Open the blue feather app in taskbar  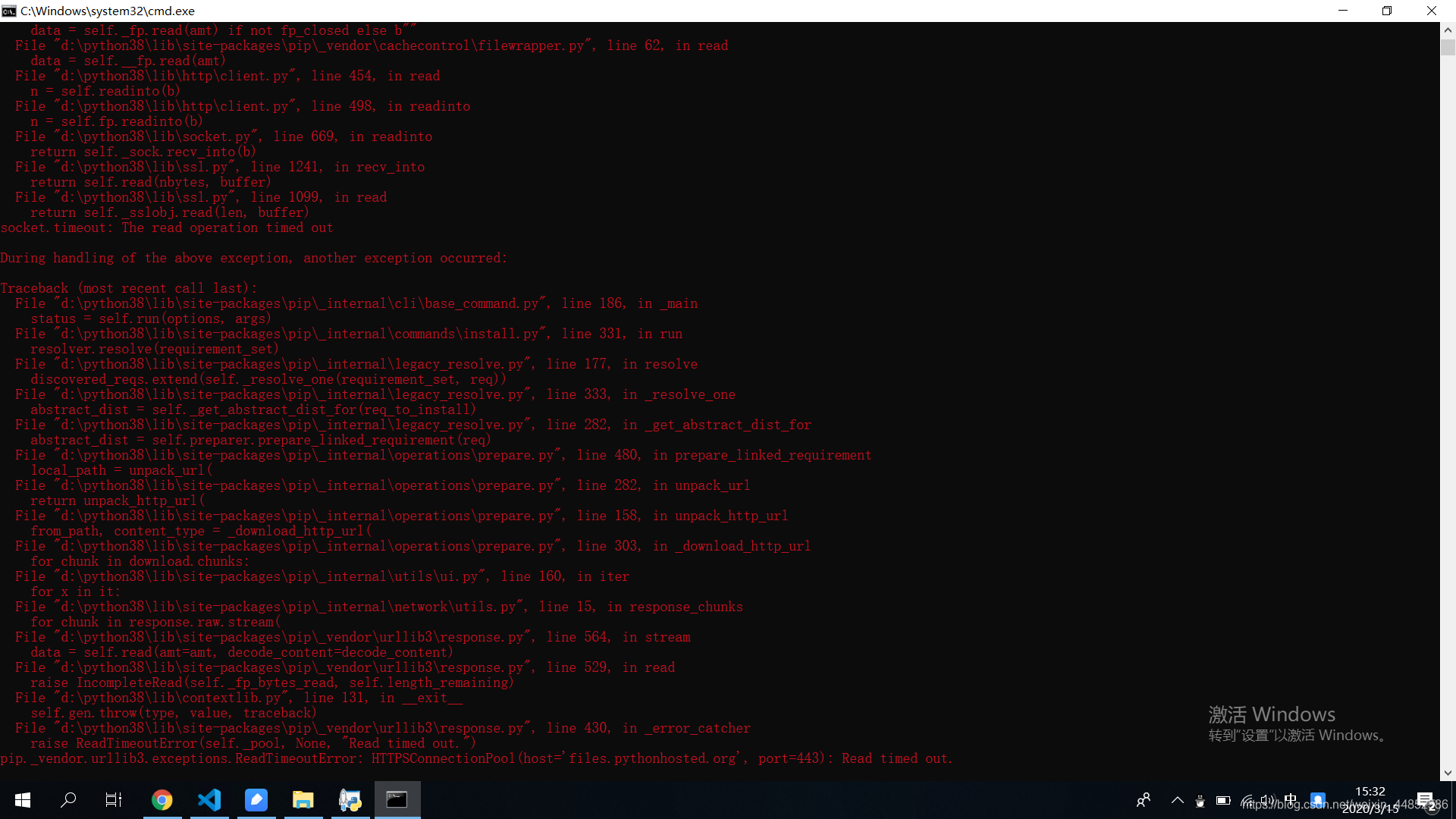(256, 799)
